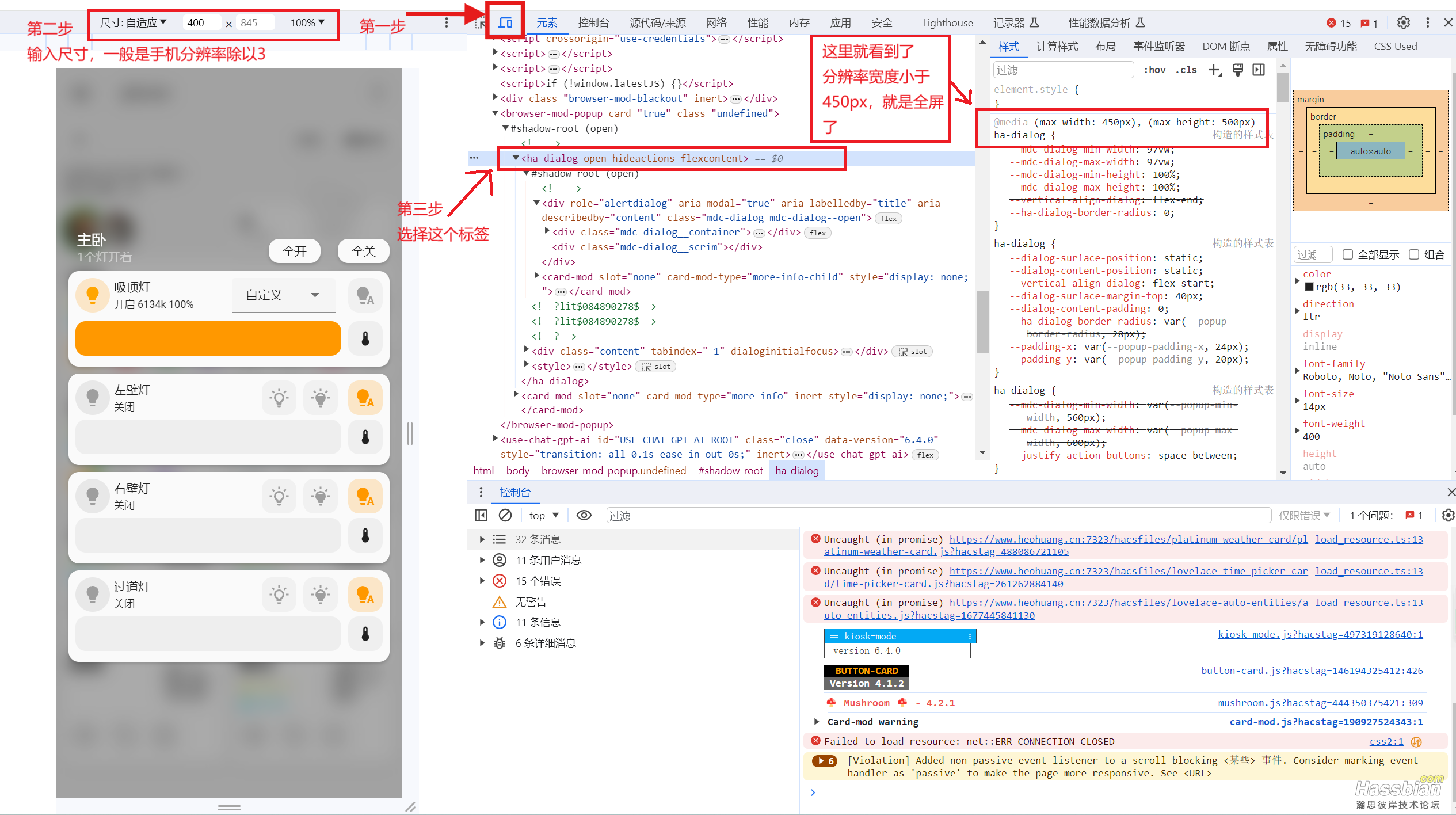Expand the color computed property
Viewport: 1456px width, 815px height.
click(x=1297, y=280)
